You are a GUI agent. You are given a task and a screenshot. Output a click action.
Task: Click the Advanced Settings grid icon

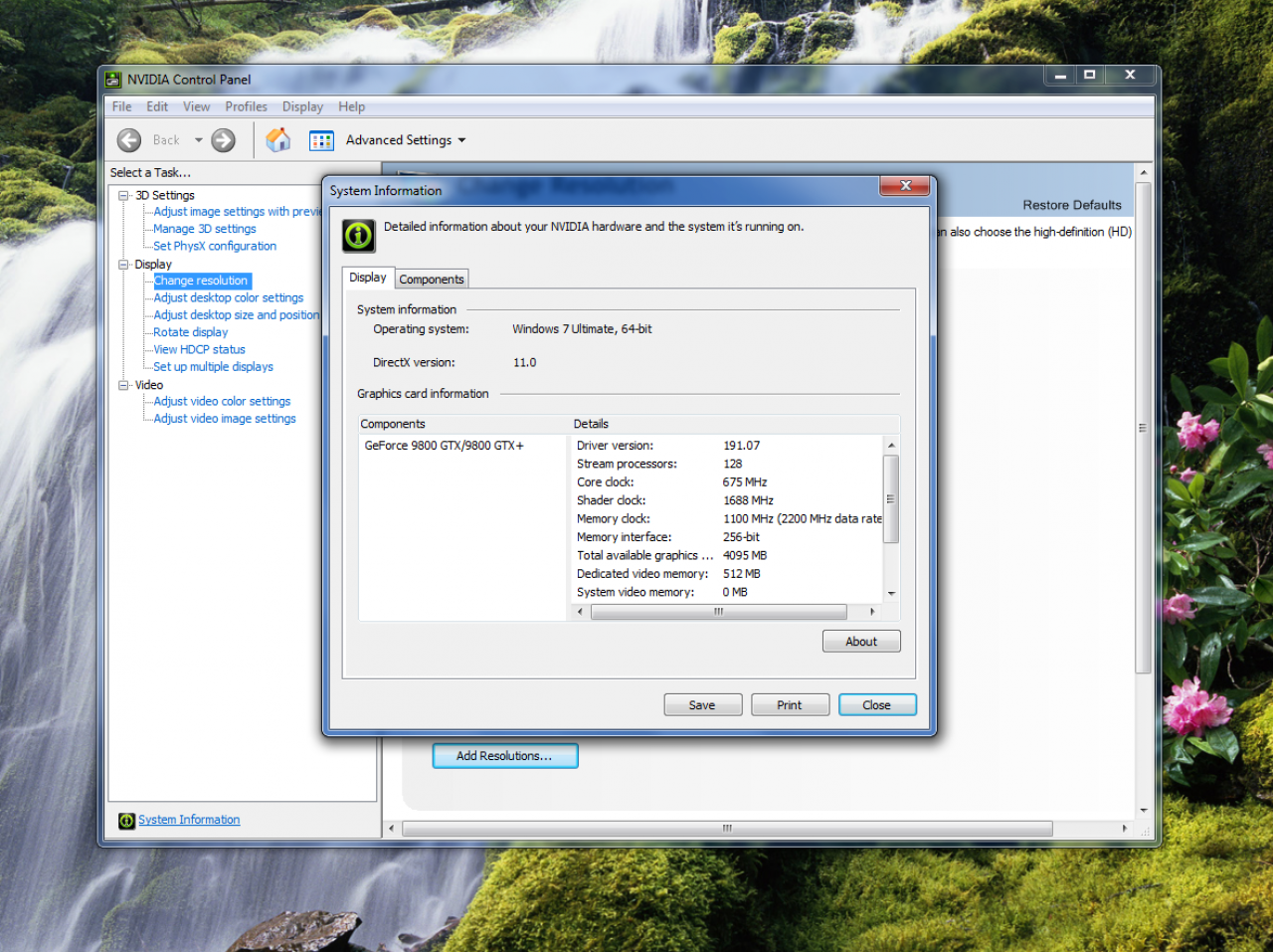(321, 140)
